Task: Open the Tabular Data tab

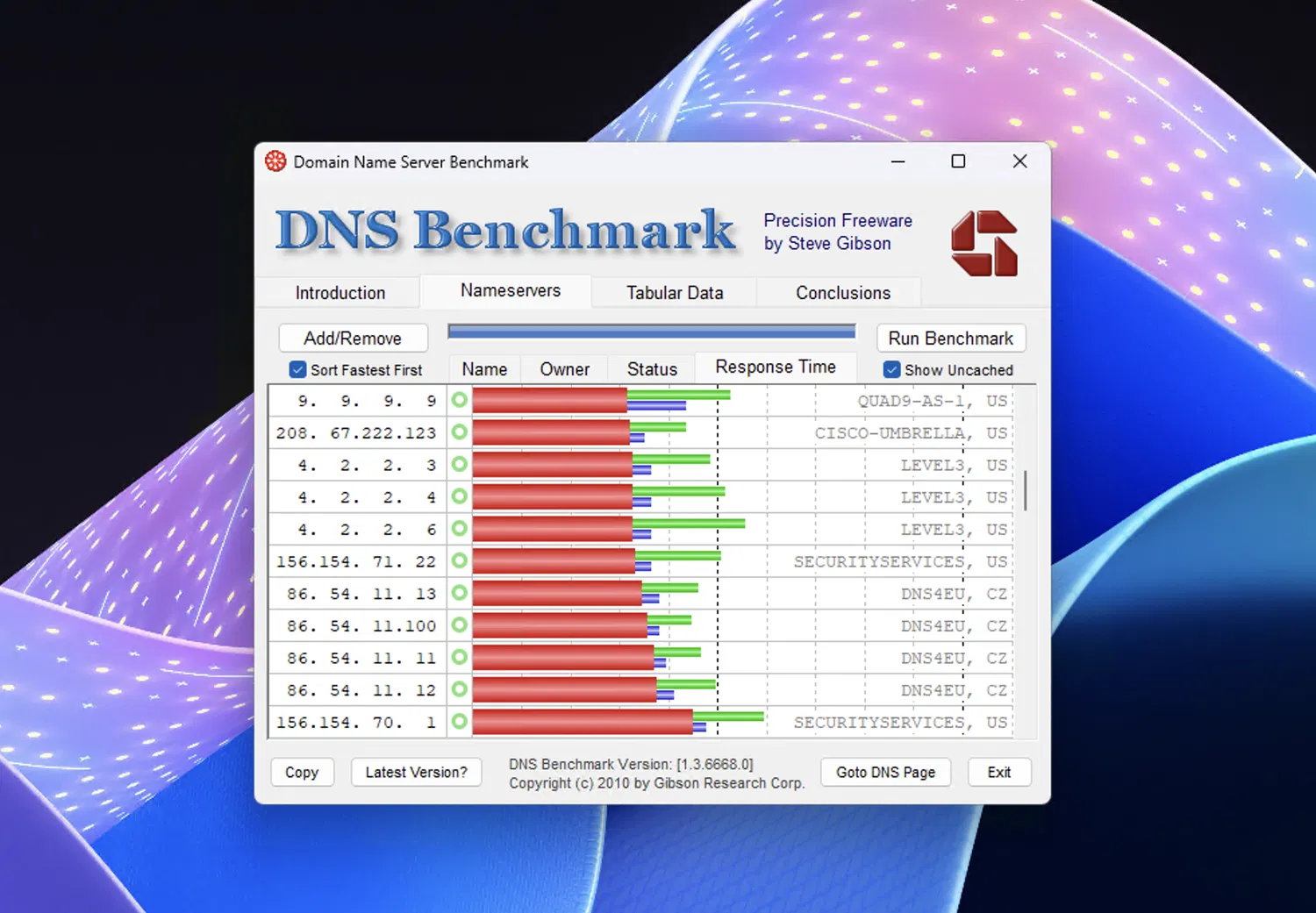Action: click(675, 293)
